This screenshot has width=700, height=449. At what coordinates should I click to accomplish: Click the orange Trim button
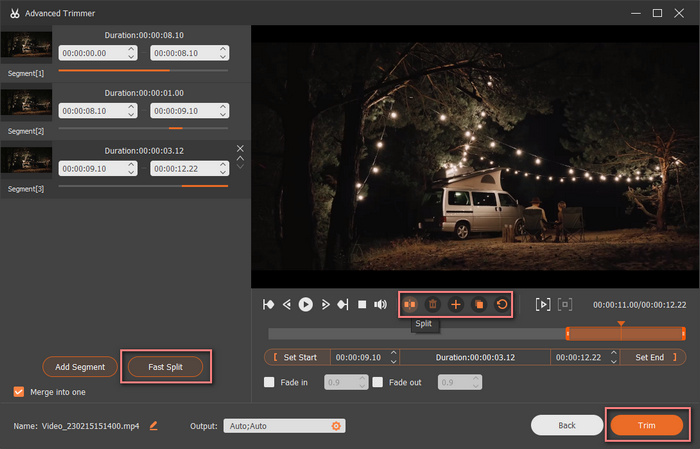coord(646,425)
